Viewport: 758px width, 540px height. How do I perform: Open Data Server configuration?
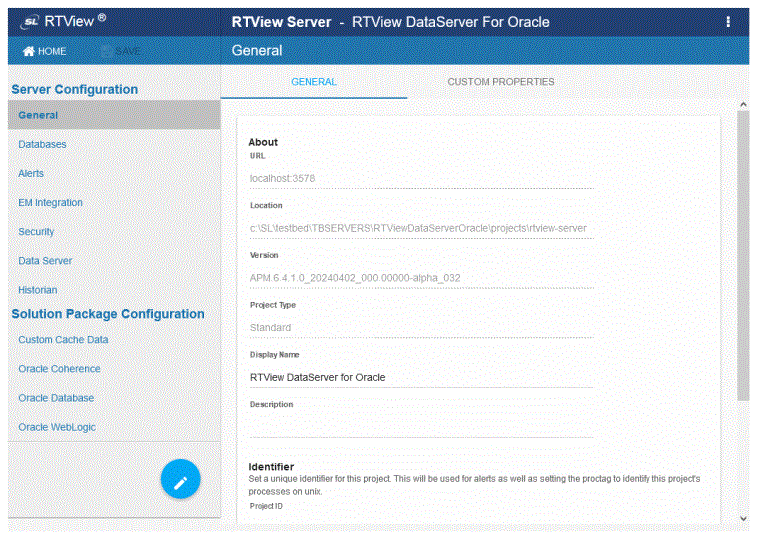(x=45, y=260)
